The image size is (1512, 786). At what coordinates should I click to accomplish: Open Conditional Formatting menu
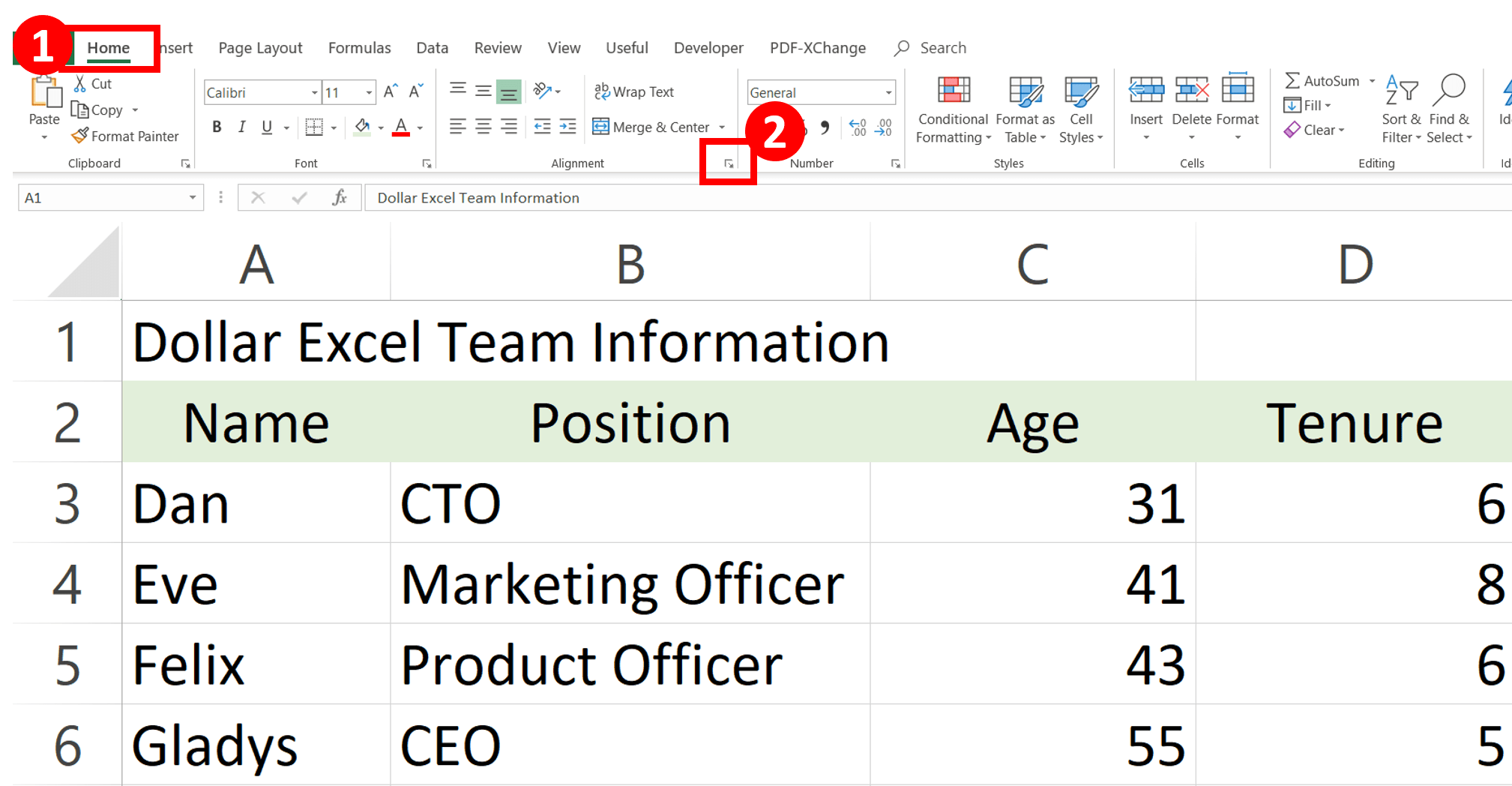(953, 110)
